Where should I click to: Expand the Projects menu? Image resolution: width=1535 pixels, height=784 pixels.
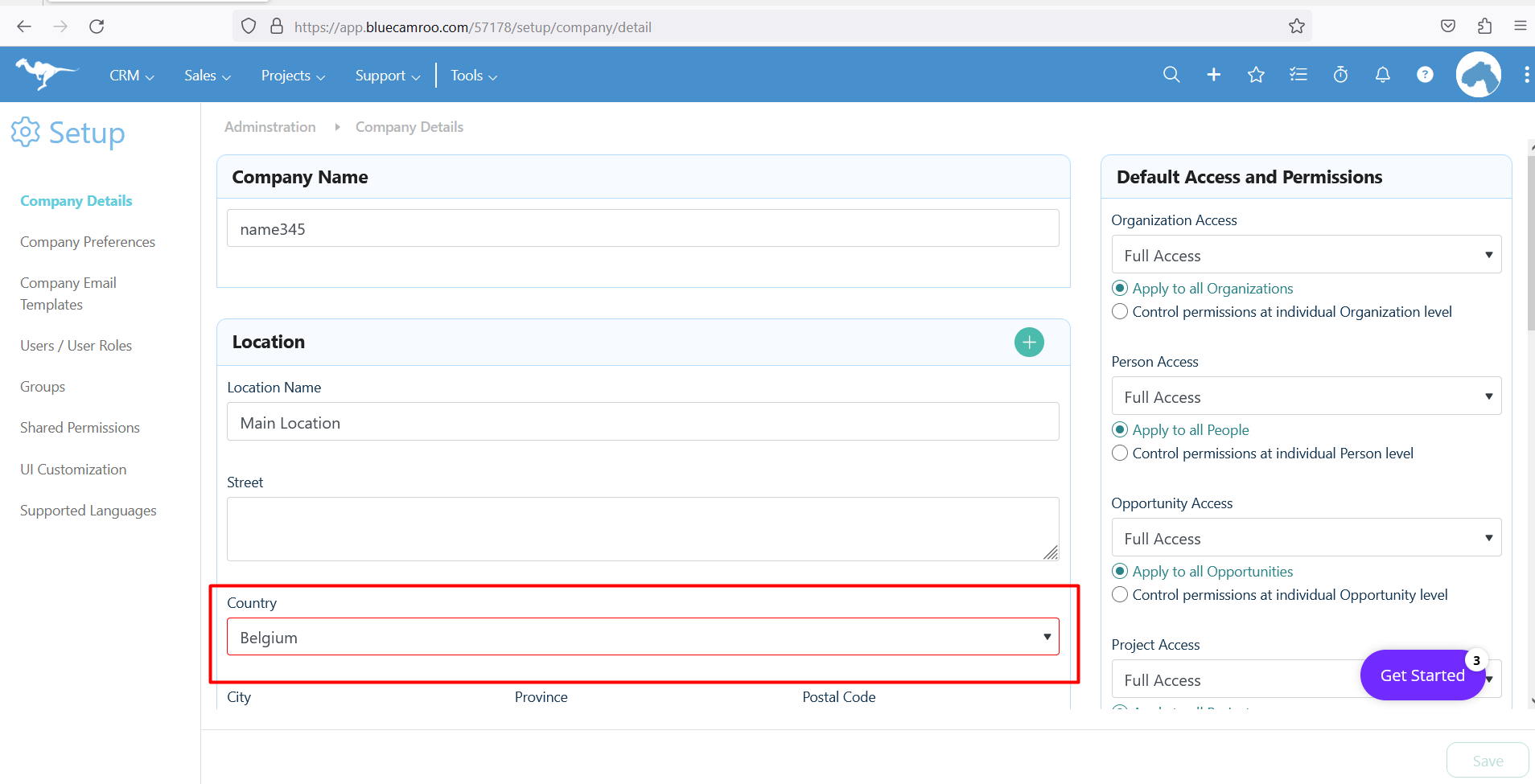coord(293,76)
